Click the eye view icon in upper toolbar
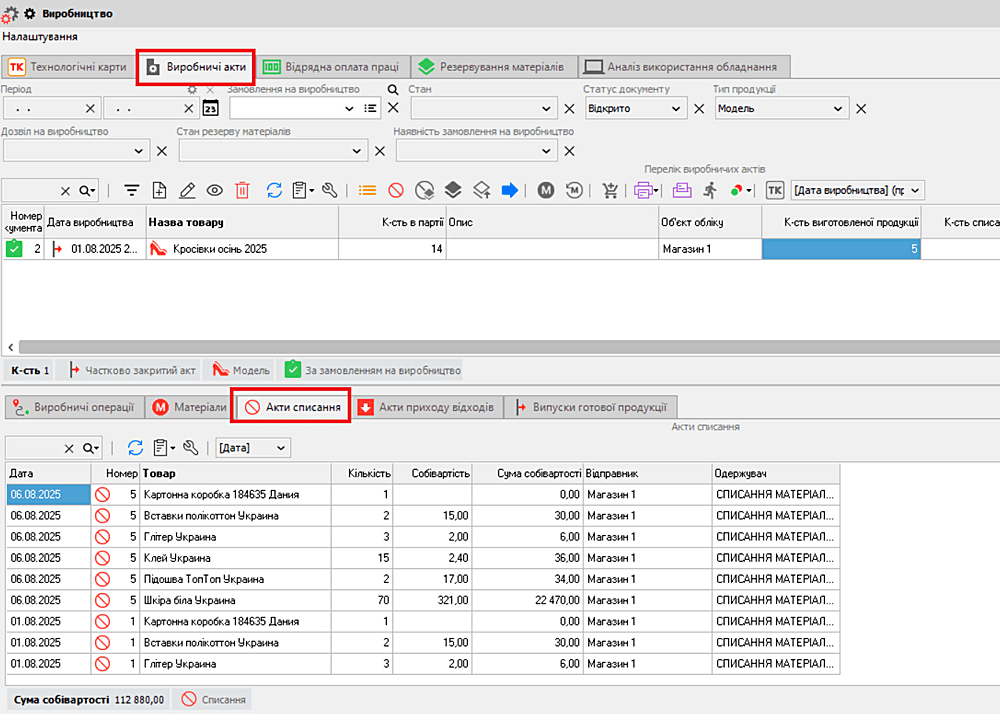 click(214, 190)
